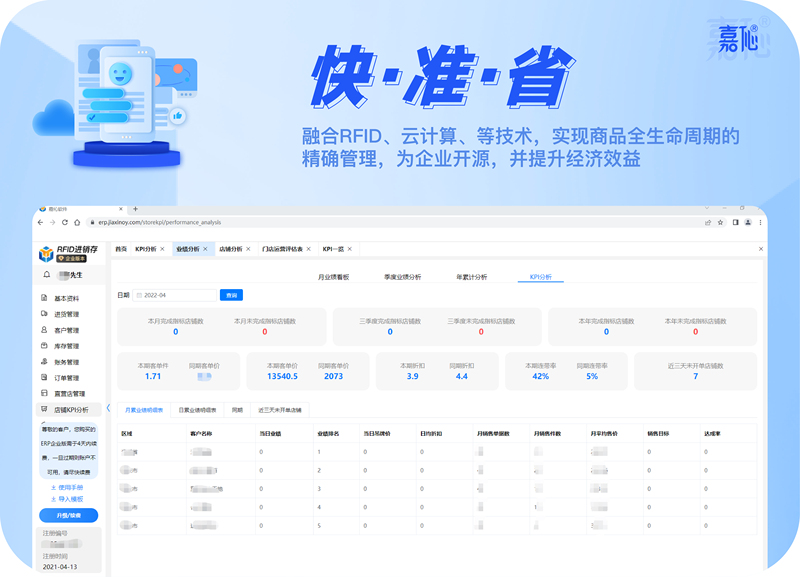Close the KPI分析 page tab
Viewport: 800px width, 577px height.
click(162, 249)
